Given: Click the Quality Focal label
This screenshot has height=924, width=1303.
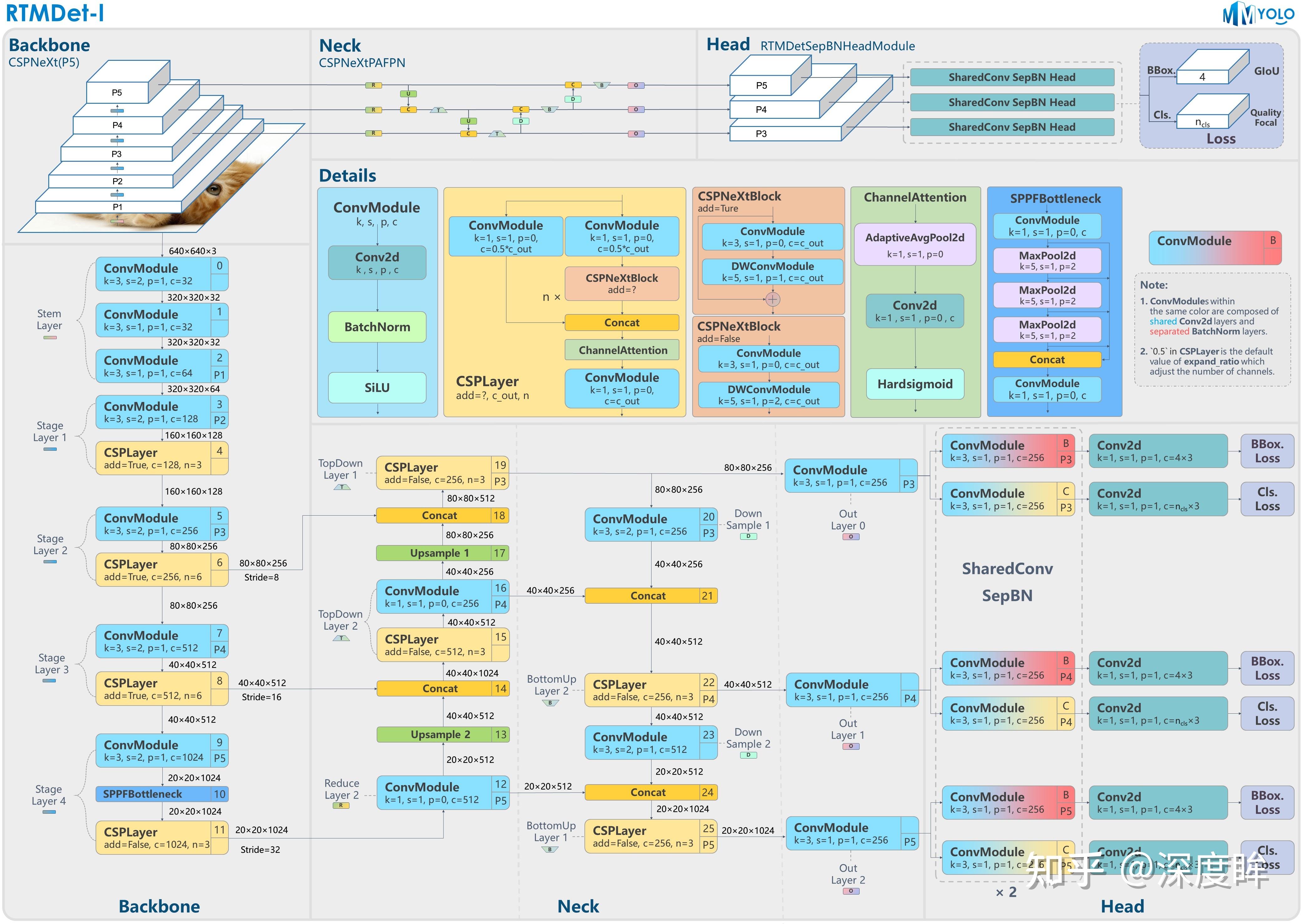Looking at the screenshot, I should point(1265,117).
